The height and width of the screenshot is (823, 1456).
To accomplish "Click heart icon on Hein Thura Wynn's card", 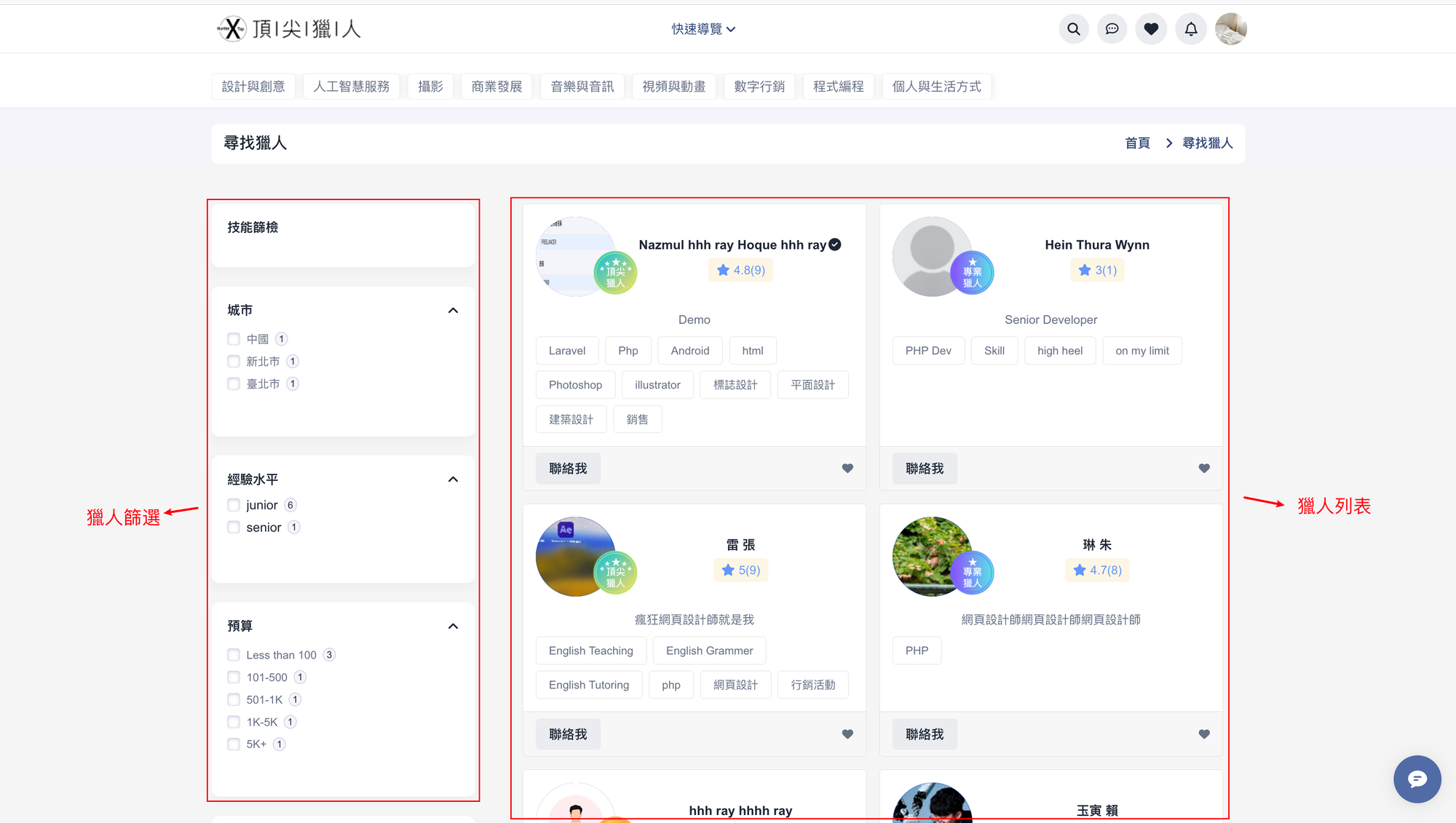I will pos(1204,469).
